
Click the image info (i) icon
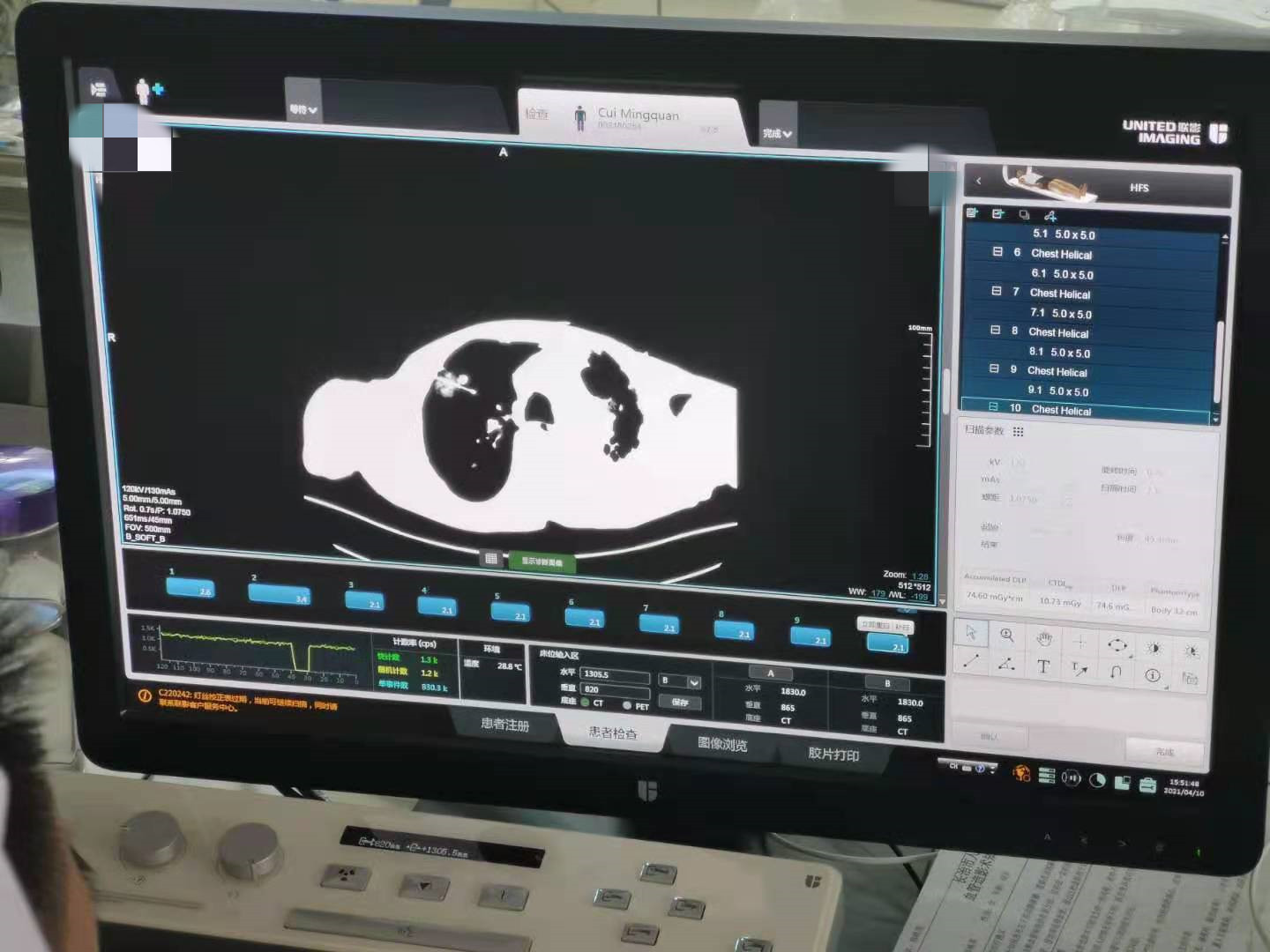[x=1152, y=675]
